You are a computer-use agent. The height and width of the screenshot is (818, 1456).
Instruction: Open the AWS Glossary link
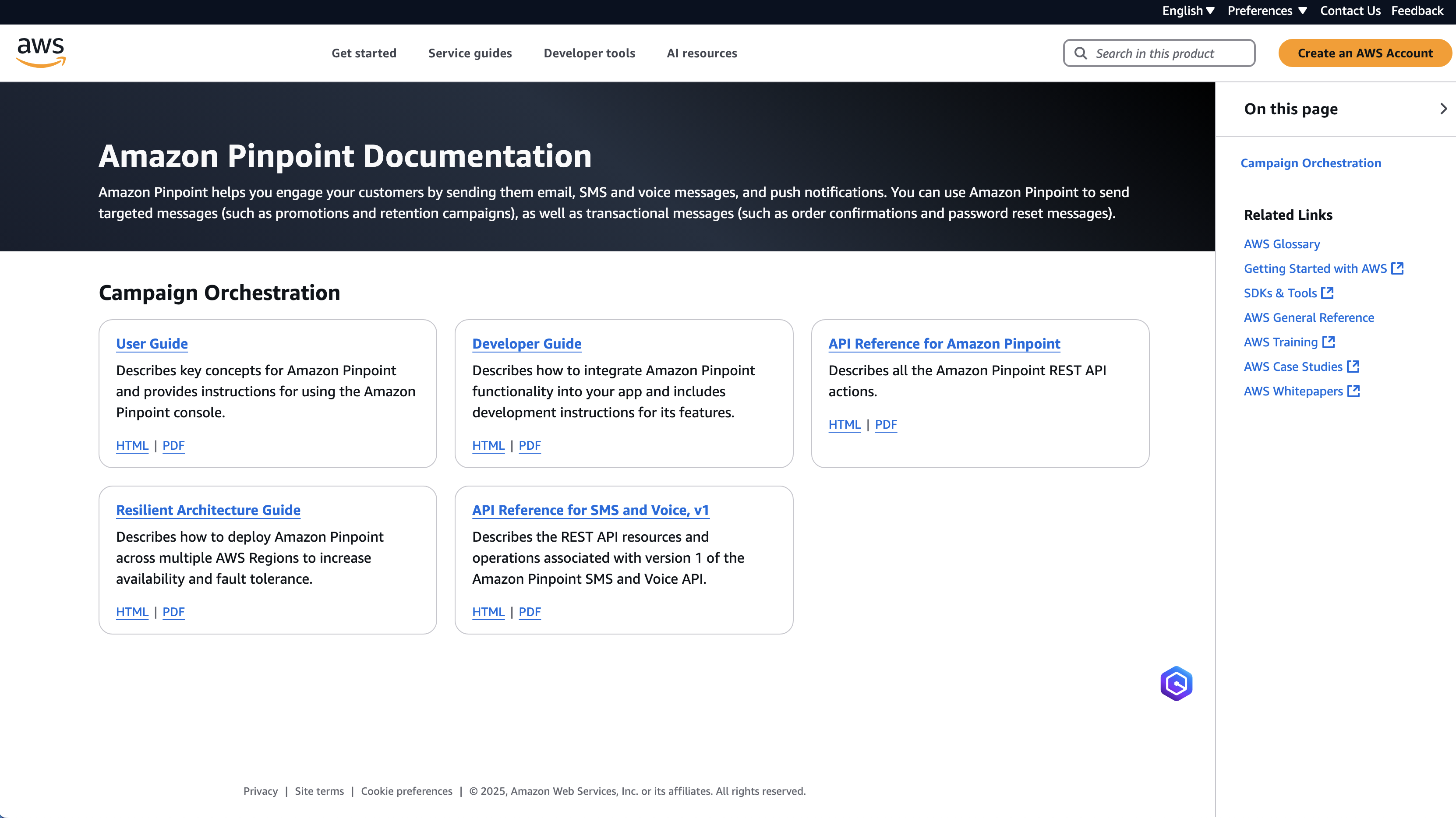tap(1281, 244)
